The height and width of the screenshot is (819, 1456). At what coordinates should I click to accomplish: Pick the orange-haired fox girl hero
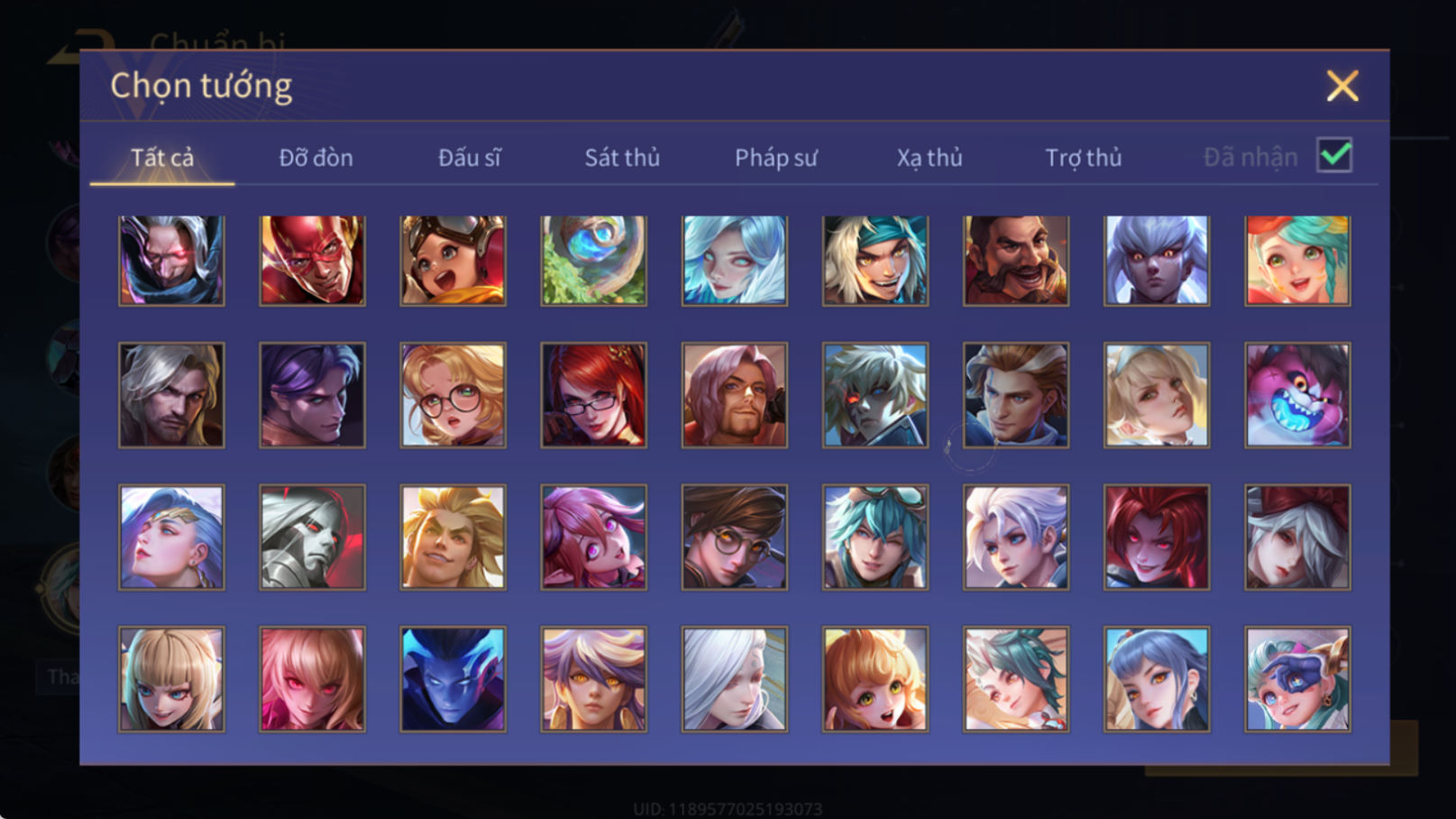click(875, 679)
